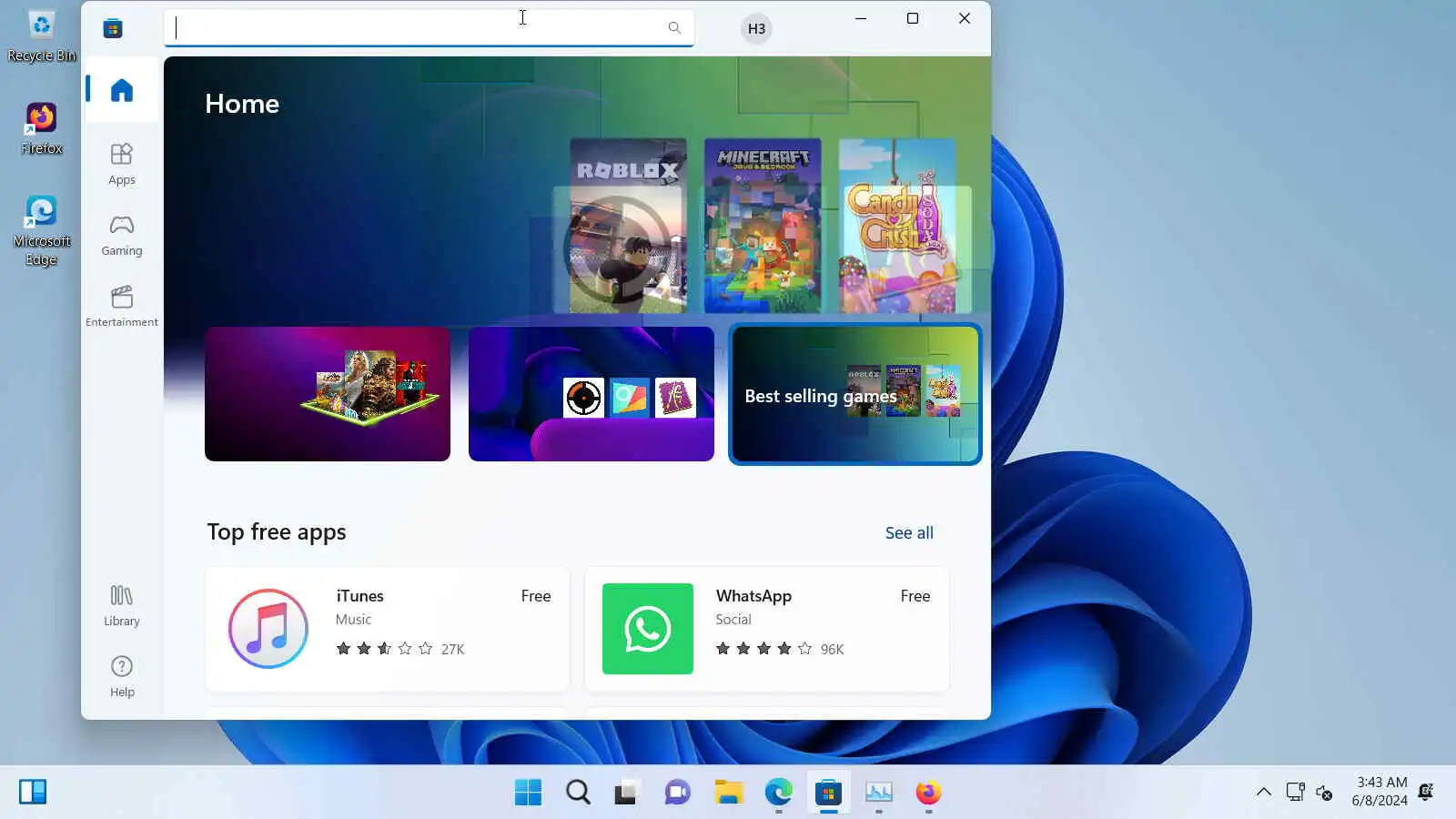The width and height of the screenshot is (1456, 819).
Task: Open the strategy games collection banner
Action: [x=328, y=394]
